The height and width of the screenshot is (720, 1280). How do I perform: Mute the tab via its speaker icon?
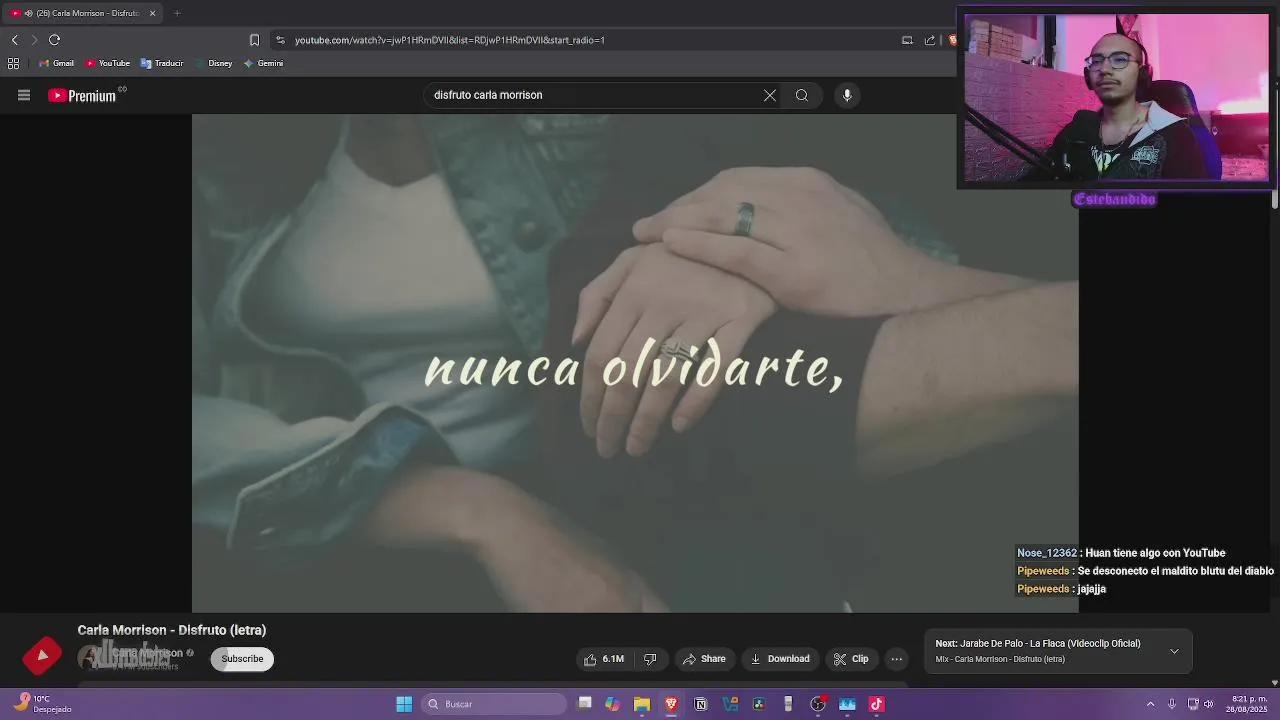[28, 13]
